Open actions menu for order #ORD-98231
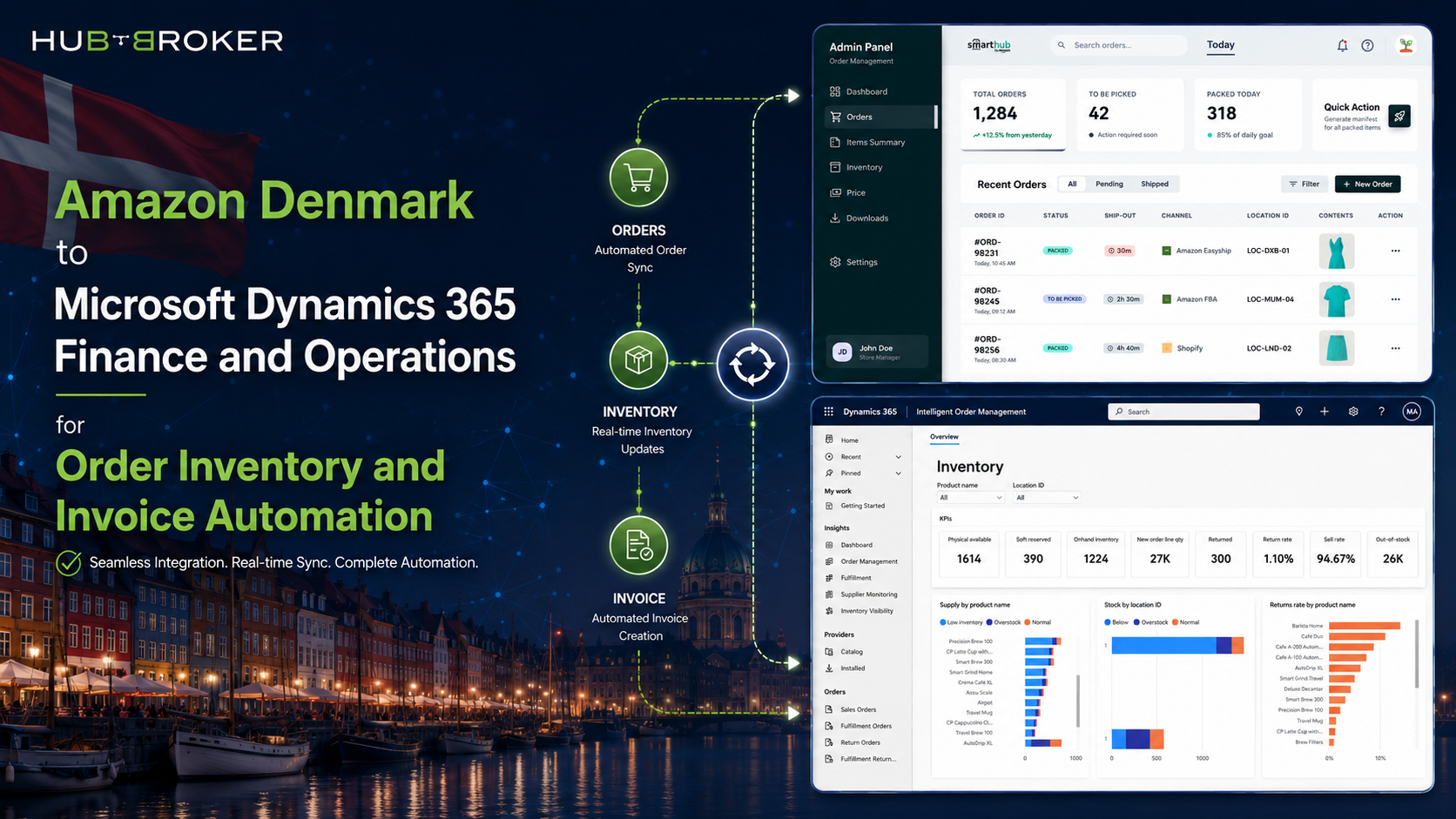This screenshot has height=819, width=1456. coord(1395,251)
